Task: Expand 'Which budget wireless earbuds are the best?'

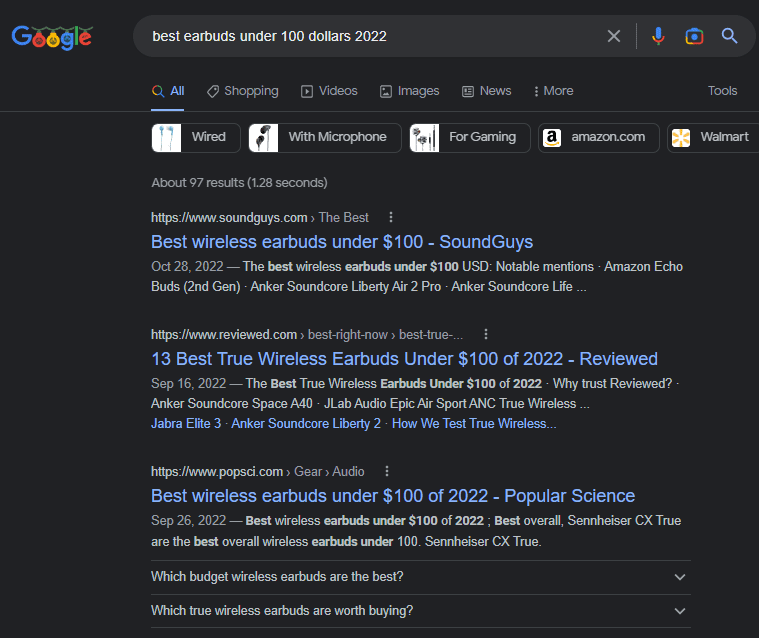Action: [x=421, y=577]
